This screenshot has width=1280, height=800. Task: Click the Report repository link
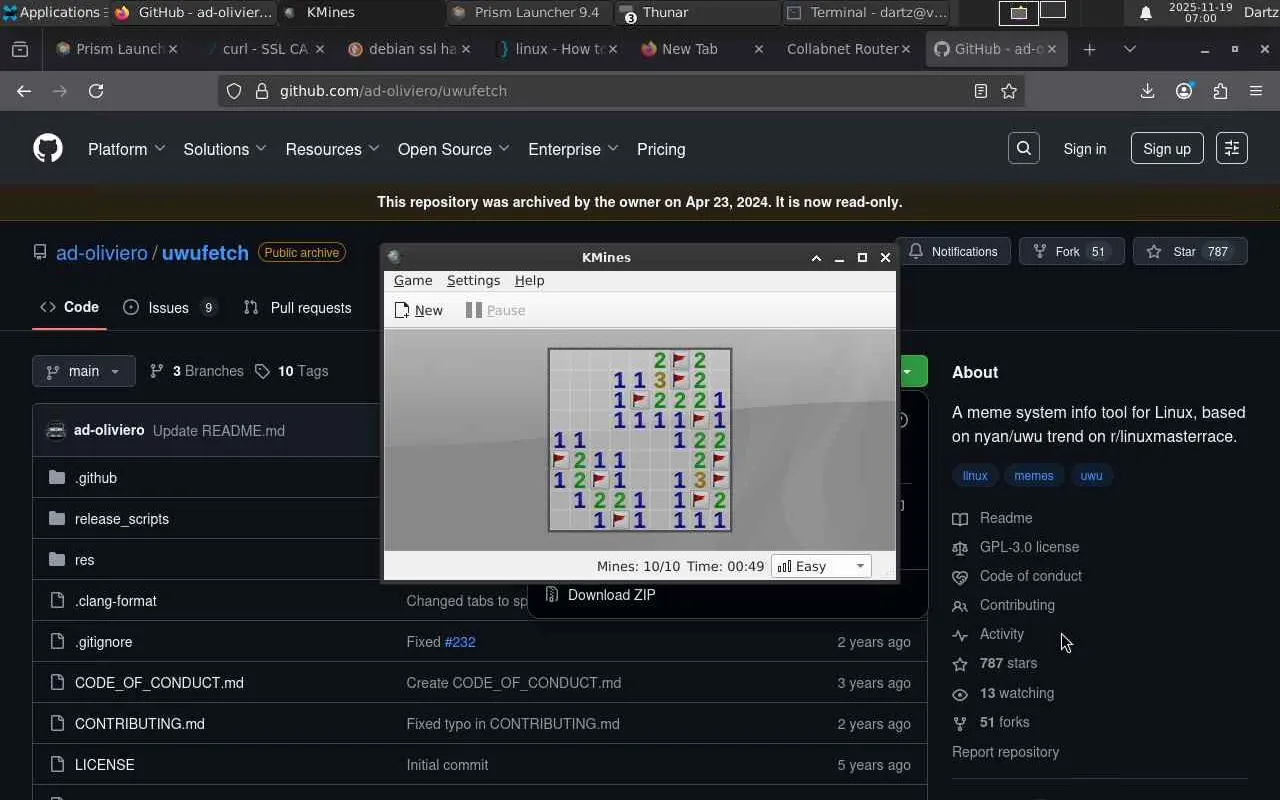click(1005, 752)
